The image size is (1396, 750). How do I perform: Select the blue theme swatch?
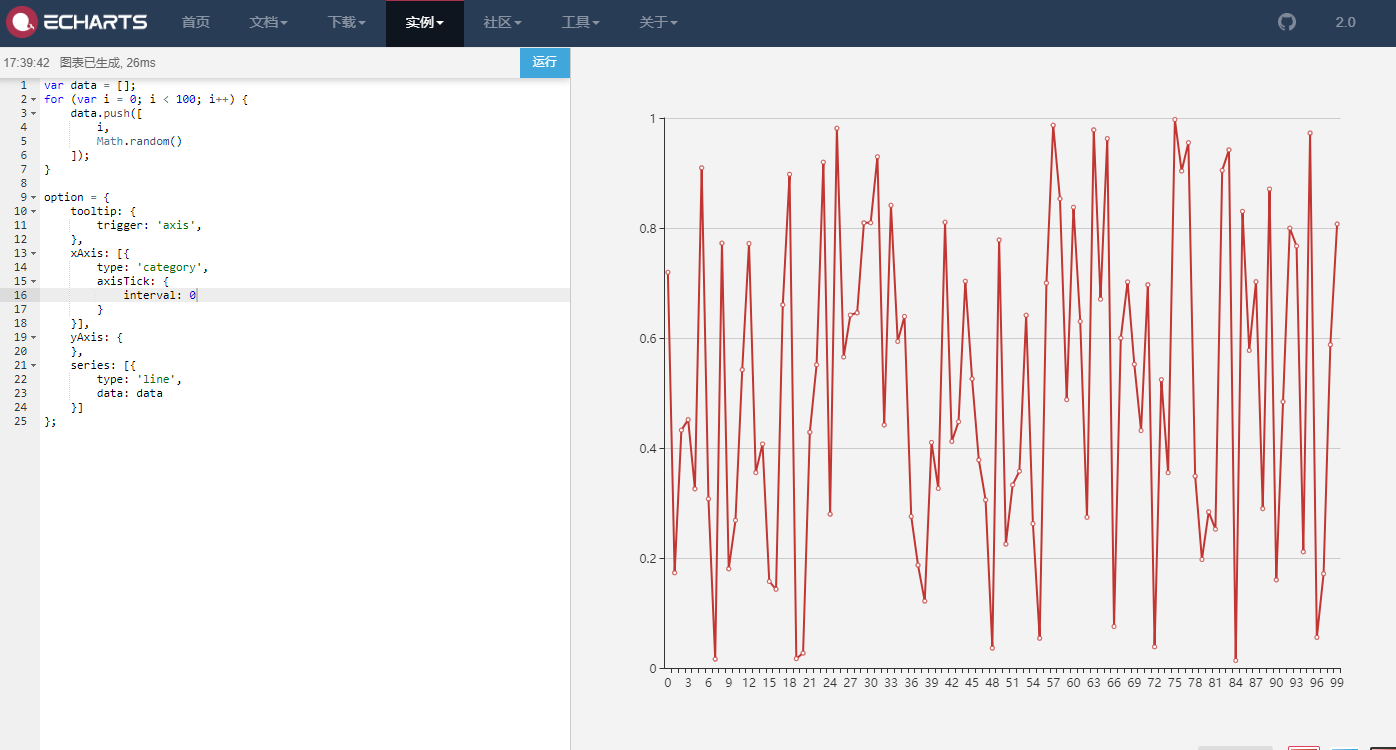tap(1347, 747)
